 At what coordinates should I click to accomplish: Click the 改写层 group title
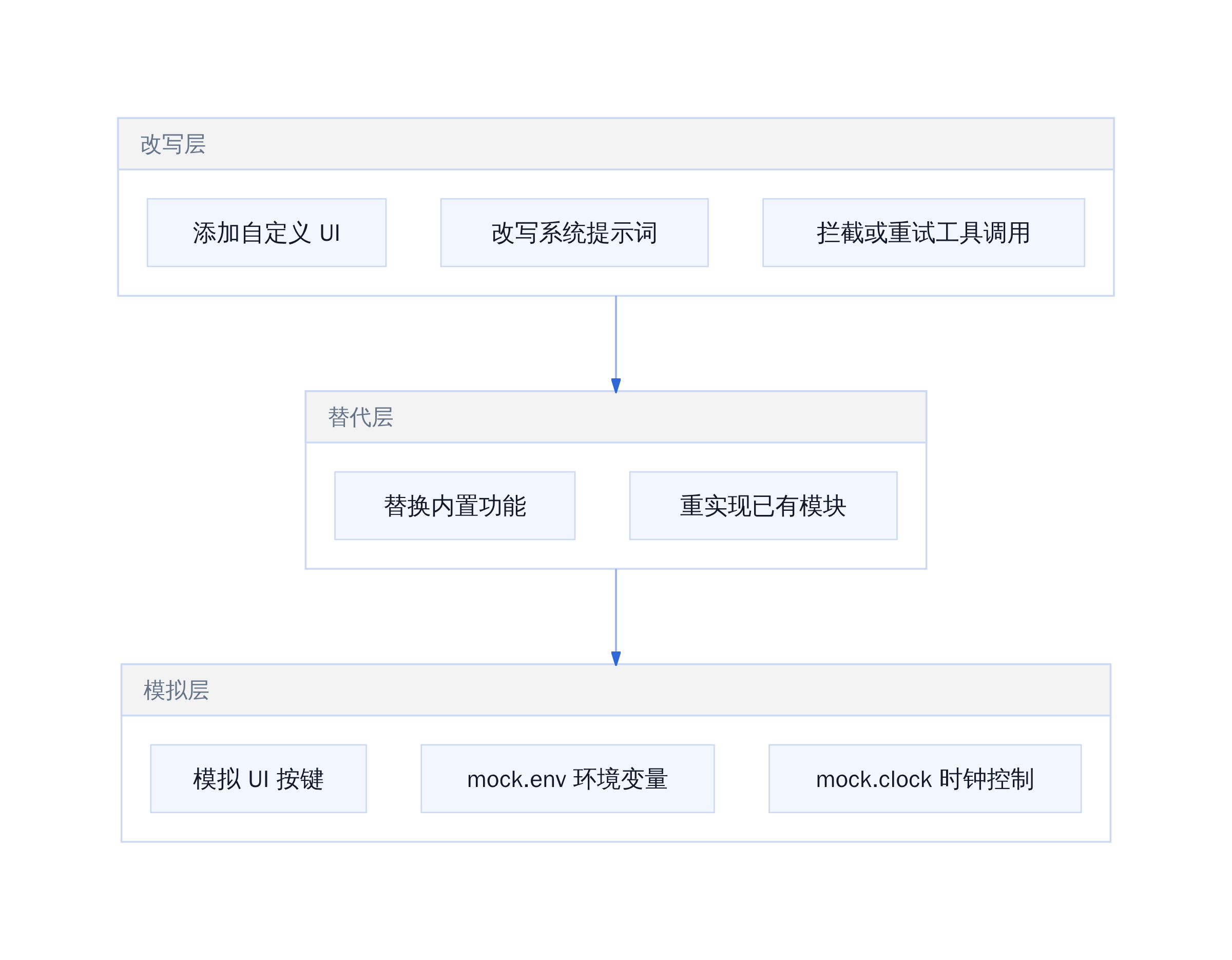tap(173, 144)
